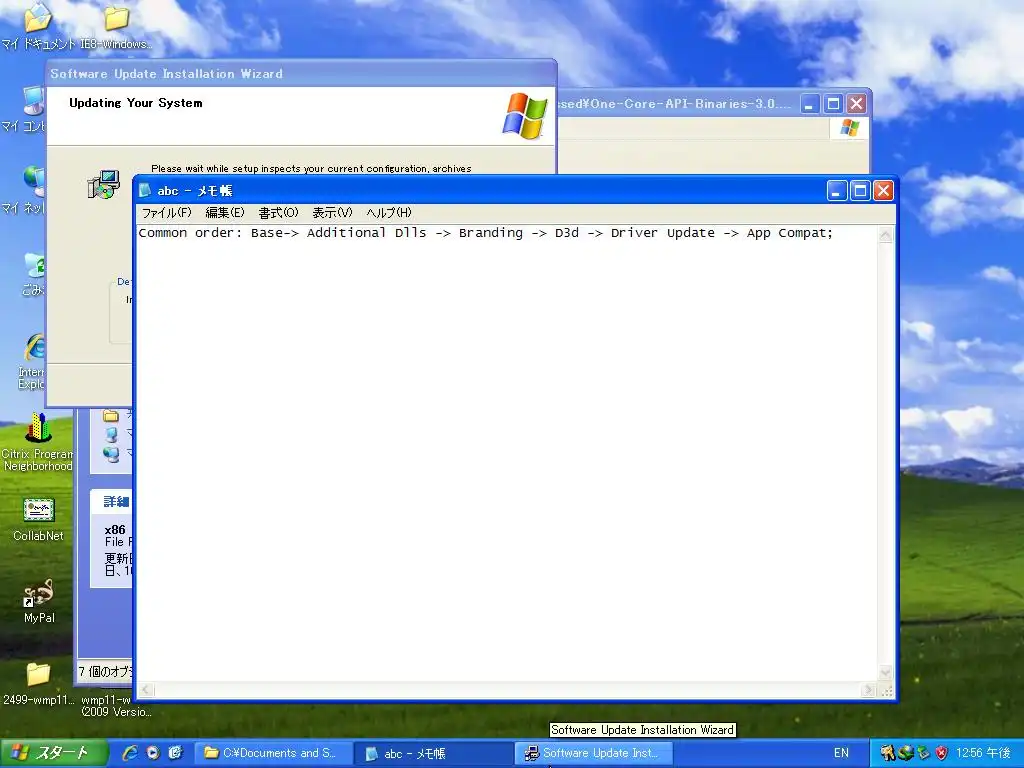This screenshot has height=768, width=1024.
Task: Click the 詳細 panel header in Explorer
Action: point(111,501)
